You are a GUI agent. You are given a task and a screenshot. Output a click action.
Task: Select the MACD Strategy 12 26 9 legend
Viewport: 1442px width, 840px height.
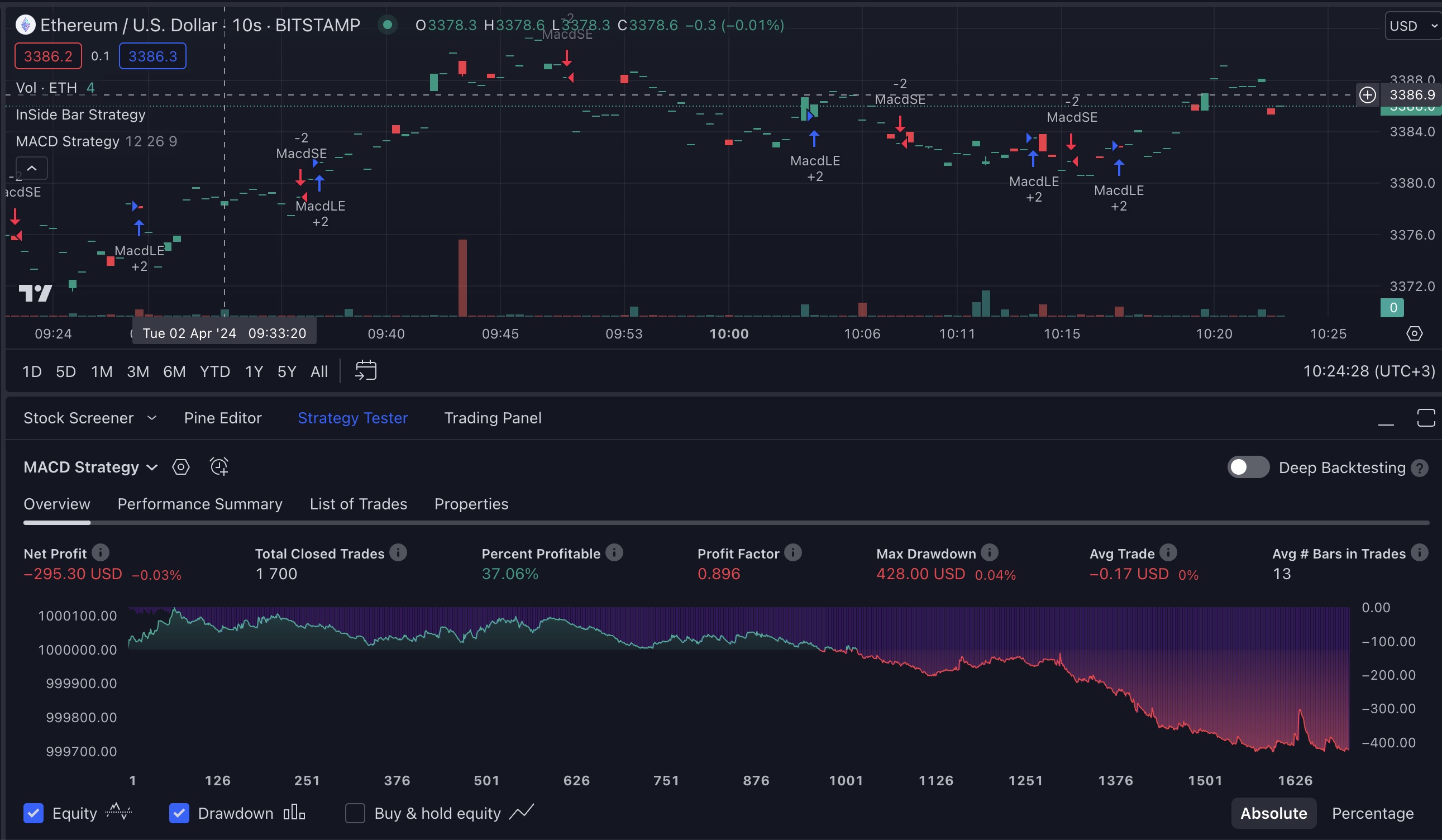pyautogui.click(x=96, y=141)
